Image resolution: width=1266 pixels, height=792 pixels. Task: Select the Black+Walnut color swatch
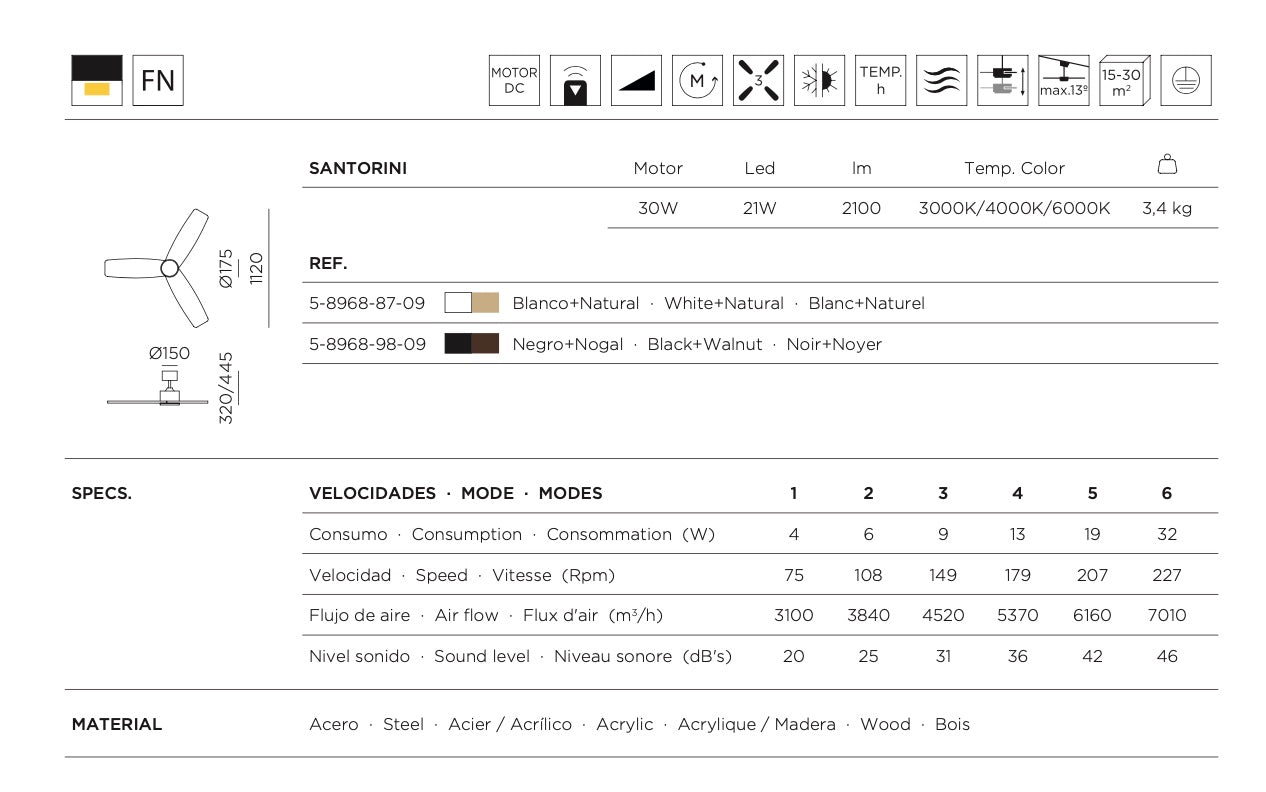coord(471,344)
